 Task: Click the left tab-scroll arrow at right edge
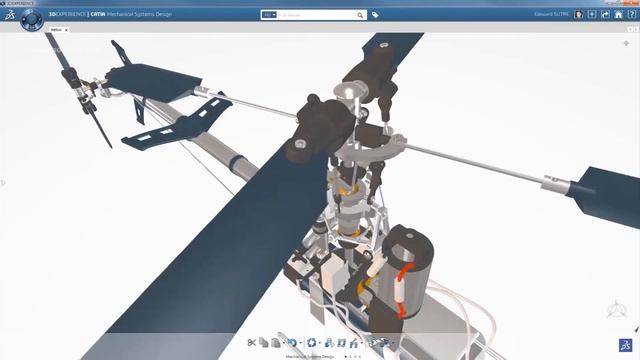point(630,29)
